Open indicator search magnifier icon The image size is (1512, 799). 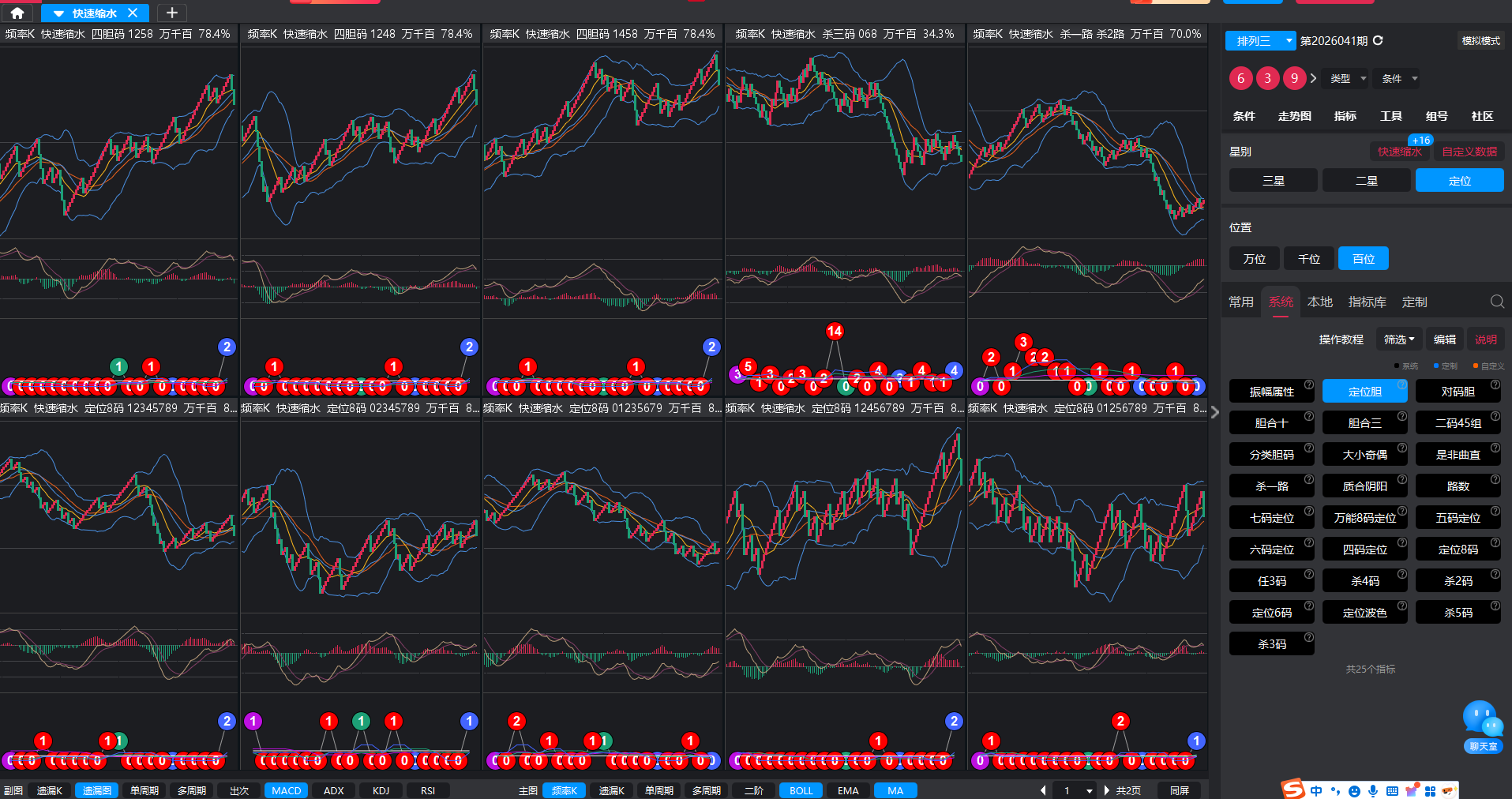click(1496, 302)
